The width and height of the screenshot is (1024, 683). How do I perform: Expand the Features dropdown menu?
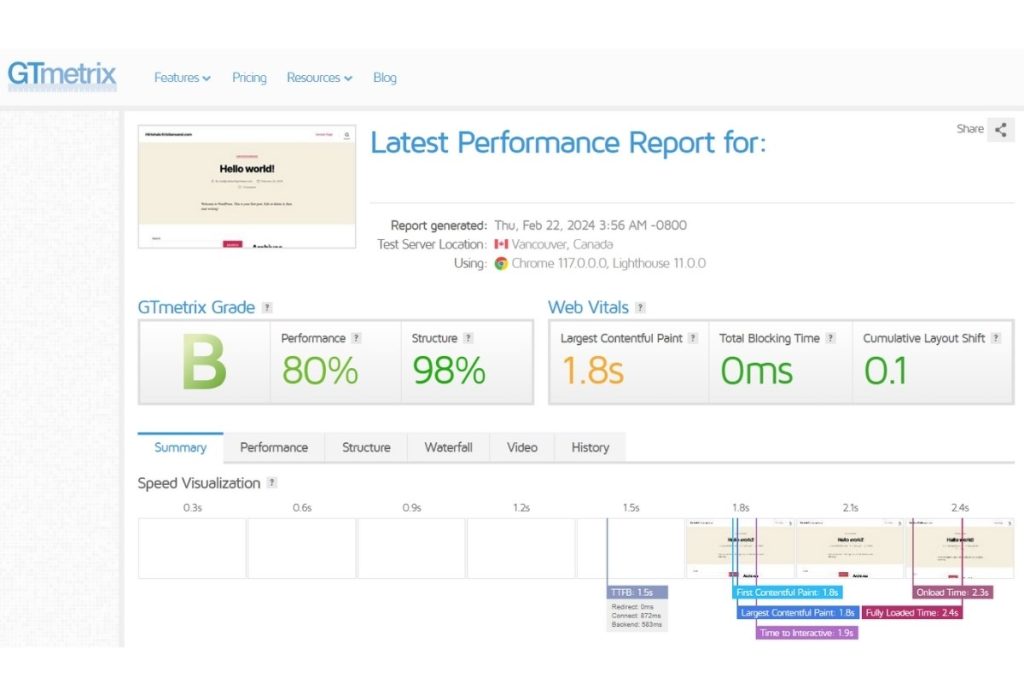(182, 78)
